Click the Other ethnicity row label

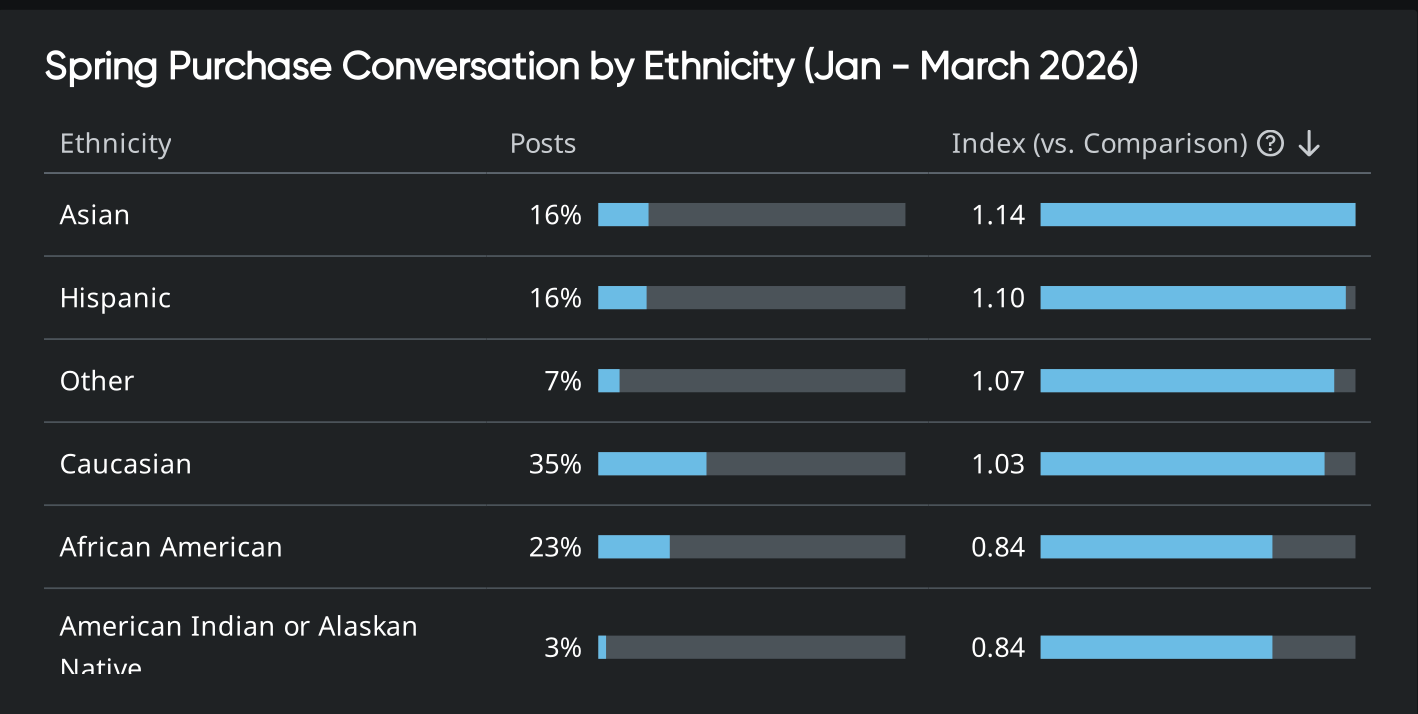click(96, 380)
